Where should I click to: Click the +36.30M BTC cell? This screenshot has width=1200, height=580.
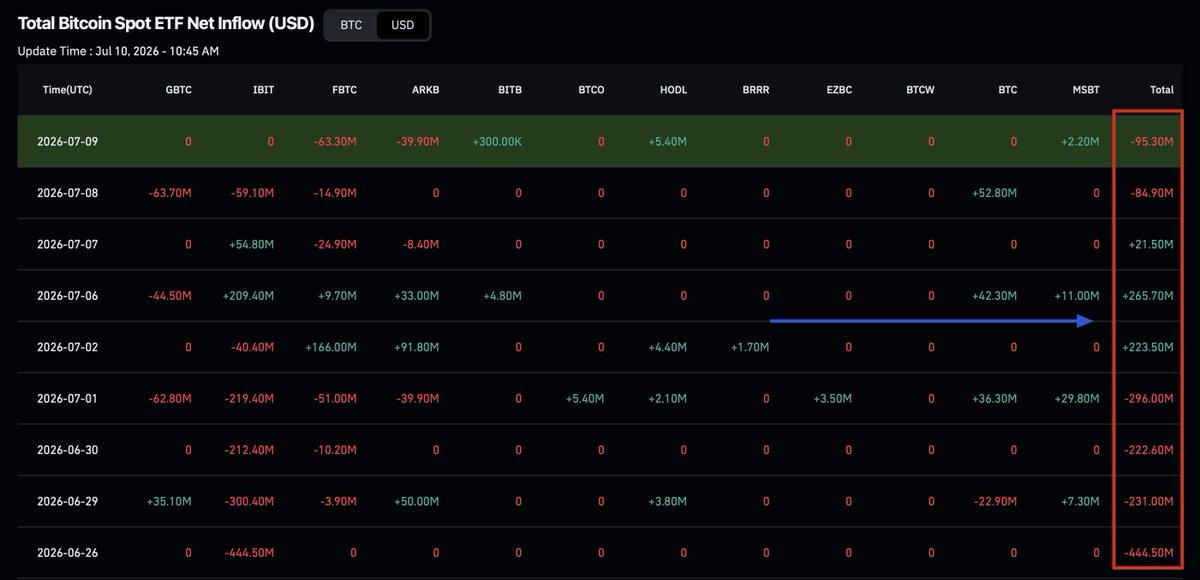pyautogui.click(x=994, y=399)
